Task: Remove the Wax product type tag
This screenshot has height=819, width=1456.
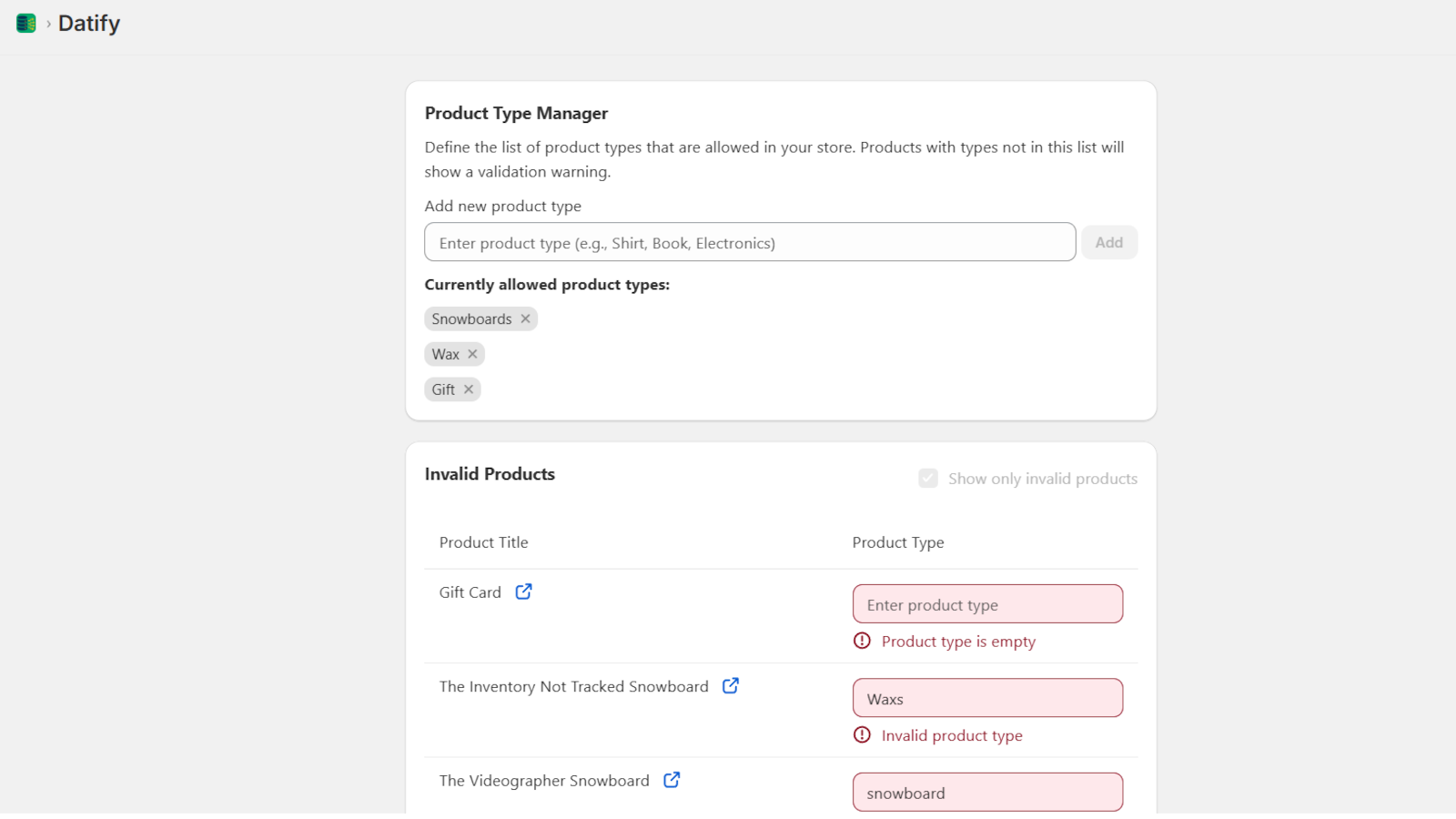Action: click(473, 354)
